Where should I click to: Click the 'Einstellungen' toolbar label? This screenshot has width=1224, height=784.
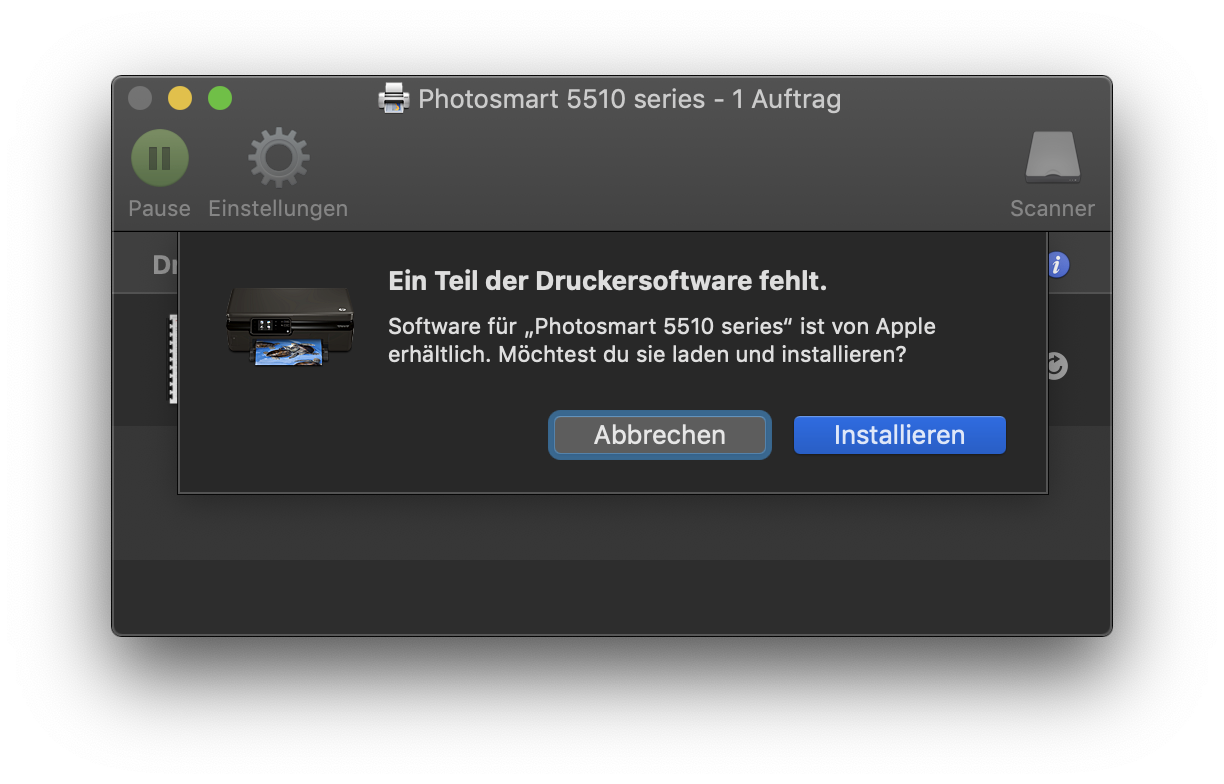(278, 208)
